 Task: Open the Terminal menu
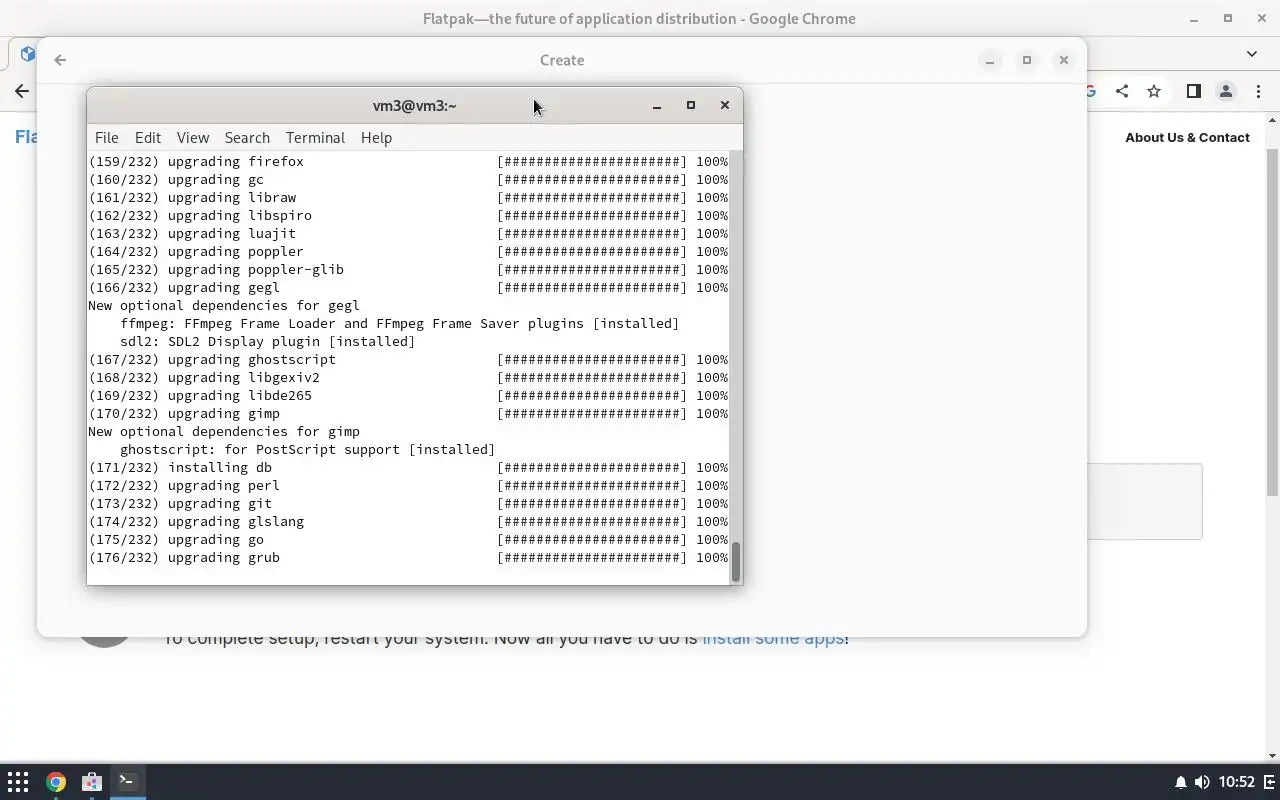315,138
